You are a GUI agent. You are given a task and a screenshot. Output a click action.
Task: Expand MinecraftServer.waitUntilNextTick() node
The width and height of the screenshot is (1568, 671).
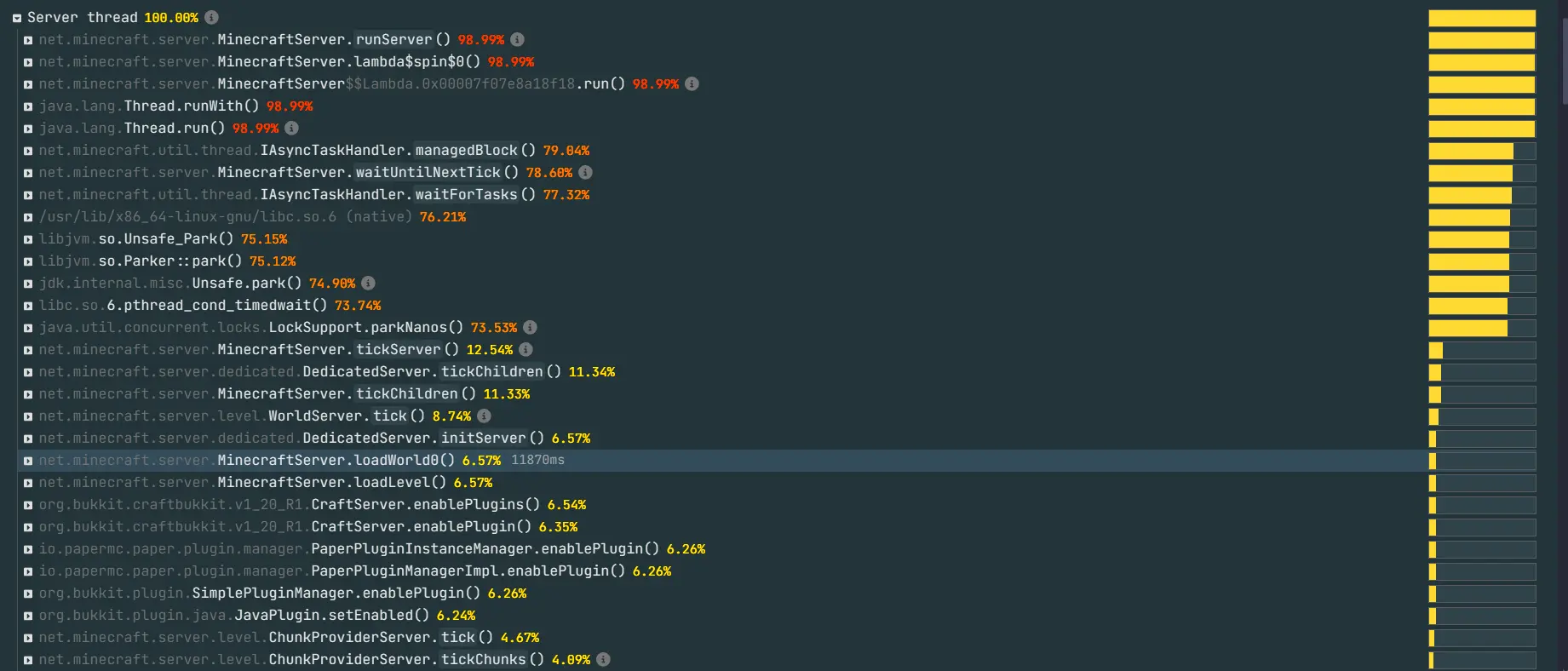[x=28, y=173]
